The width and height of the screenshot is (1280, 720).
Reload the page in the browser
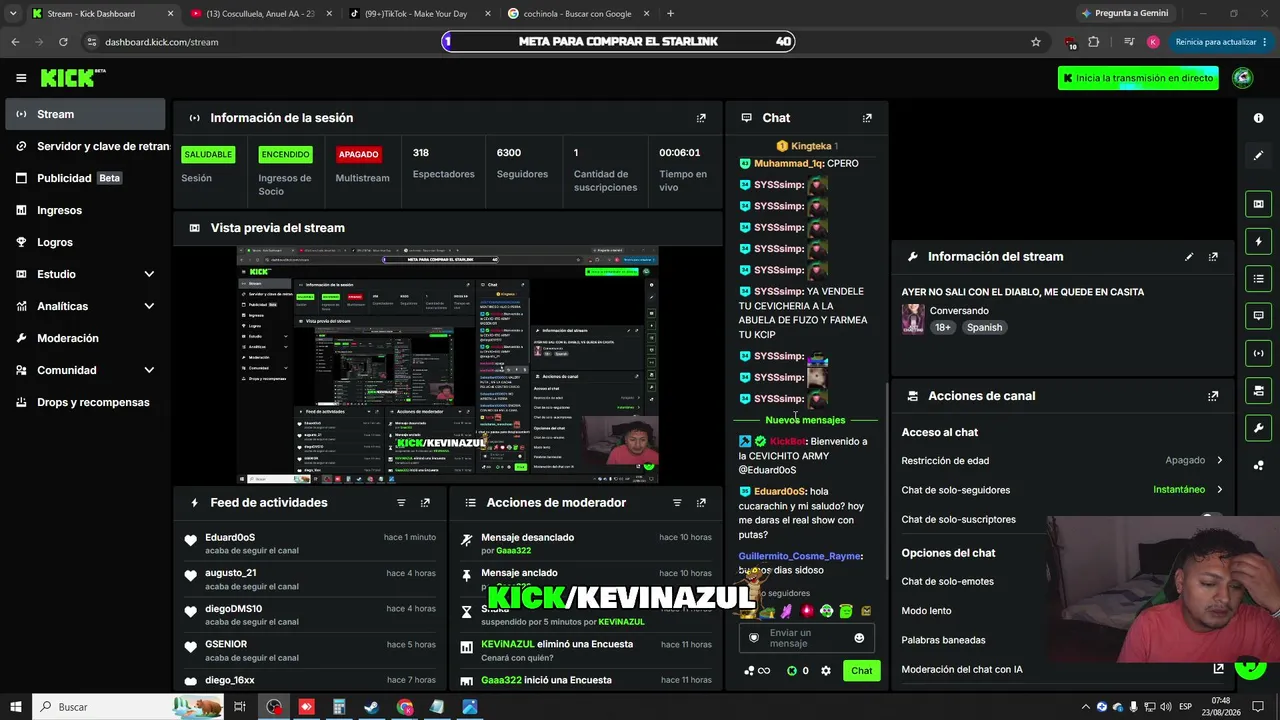tap(63, 42)
